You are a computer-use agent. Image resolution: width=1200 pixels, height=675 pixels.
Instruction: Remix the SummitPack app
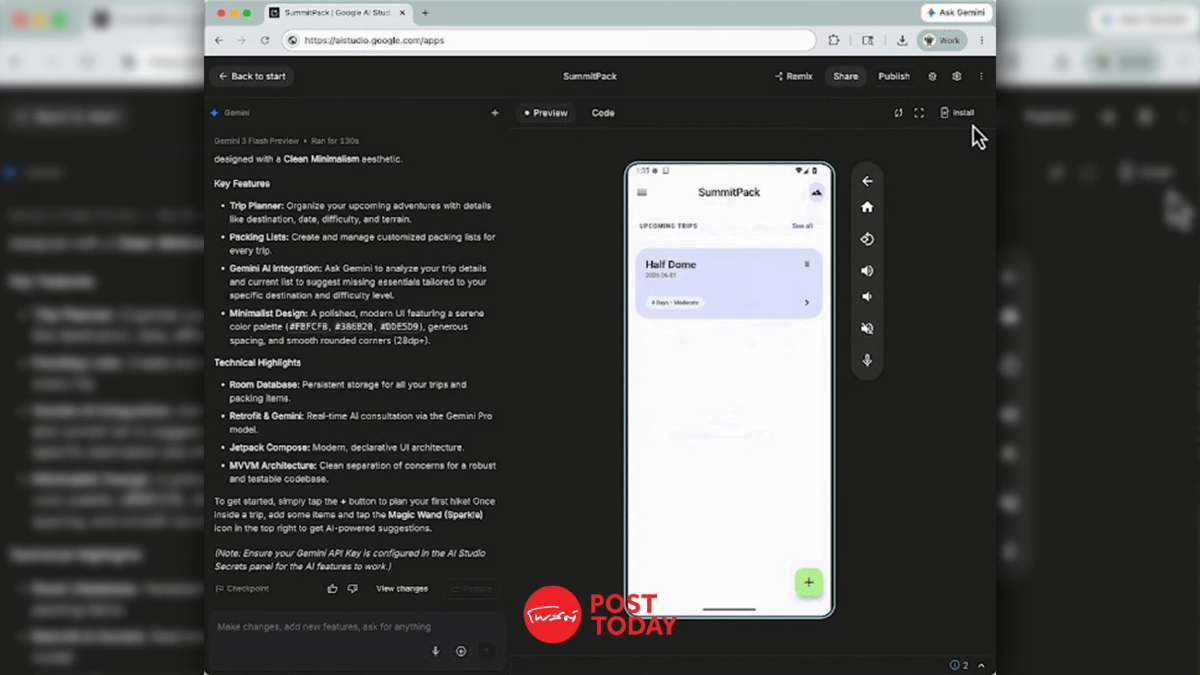tap(793, 76)
